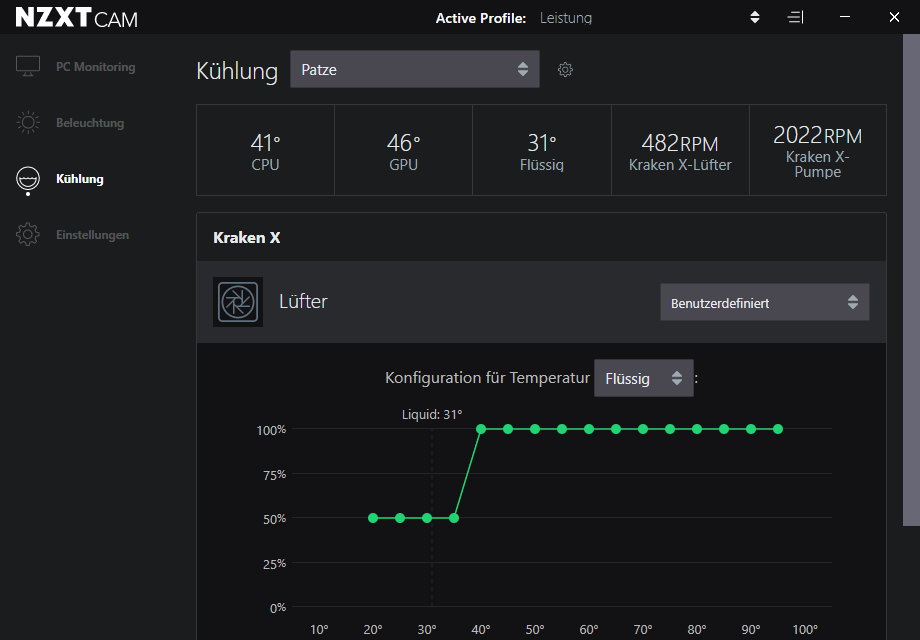
Task: Click the vertical scrollbar thumb
Action: (911, 280)
